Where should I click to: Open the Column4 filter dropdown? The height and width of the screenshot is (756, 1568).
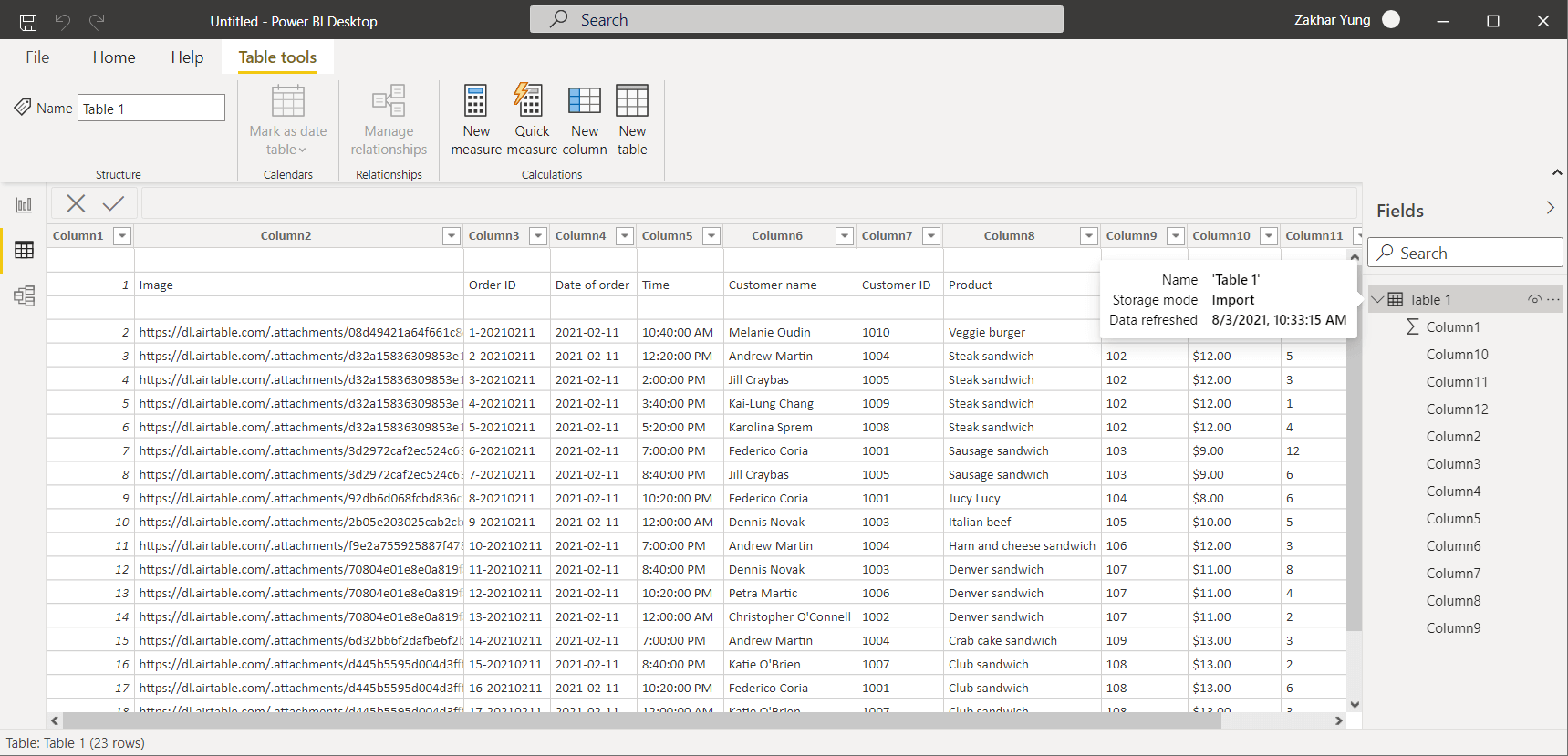pos(625,236)
